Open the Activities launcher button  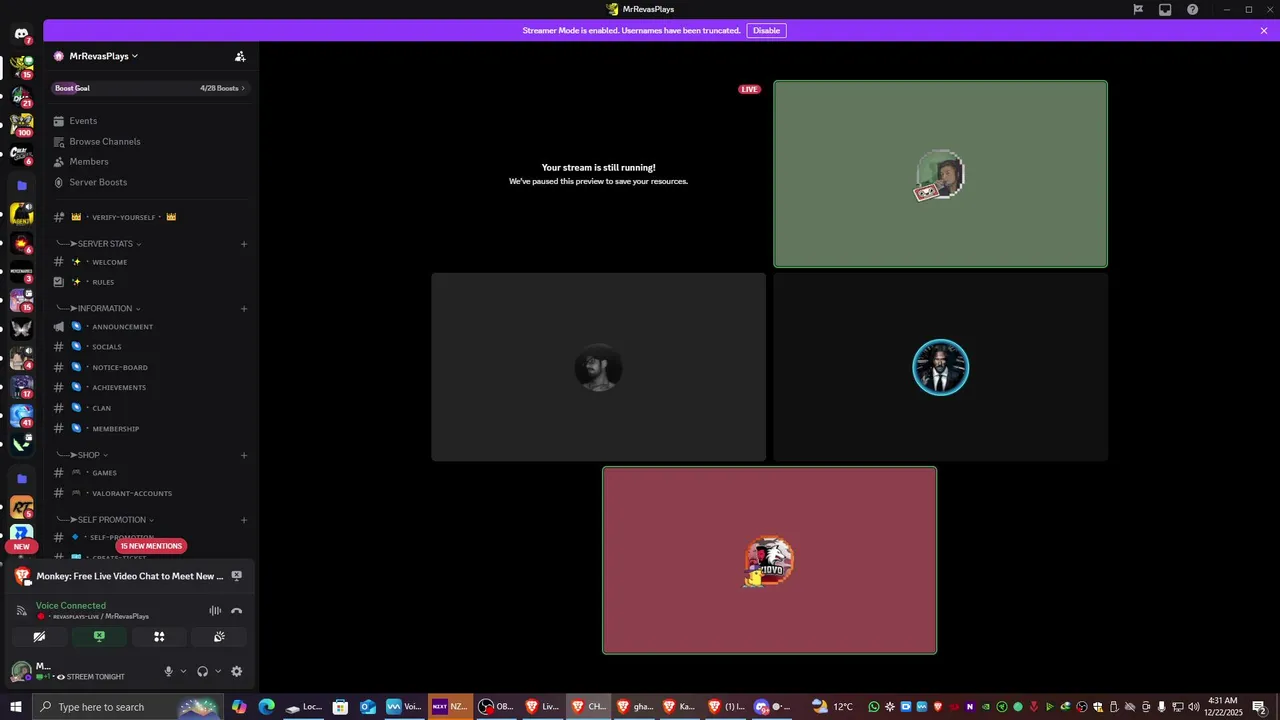pos(159,636)
